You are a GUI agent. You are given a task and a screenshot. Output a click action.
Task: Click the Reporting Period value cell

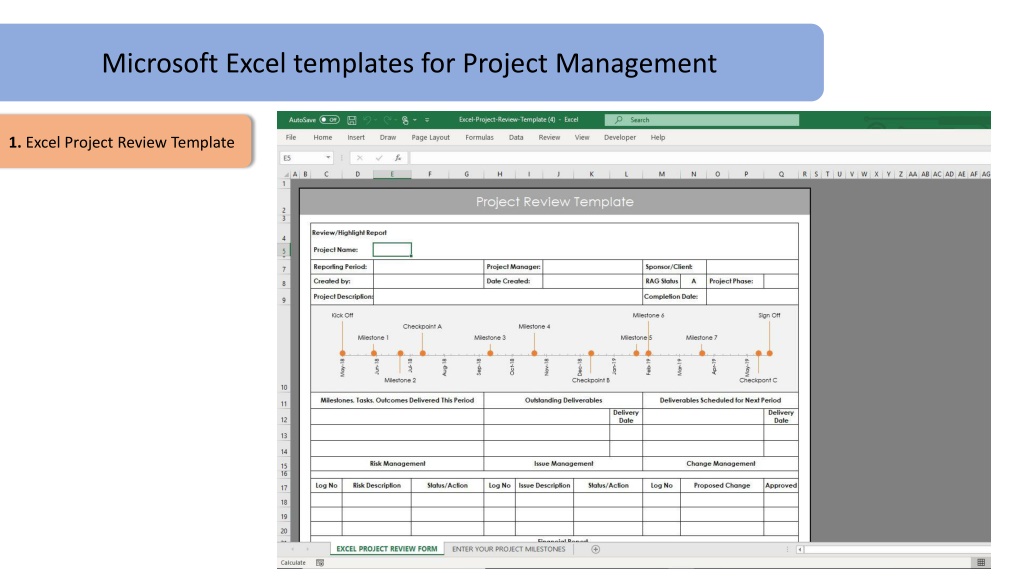coord(428,266)
